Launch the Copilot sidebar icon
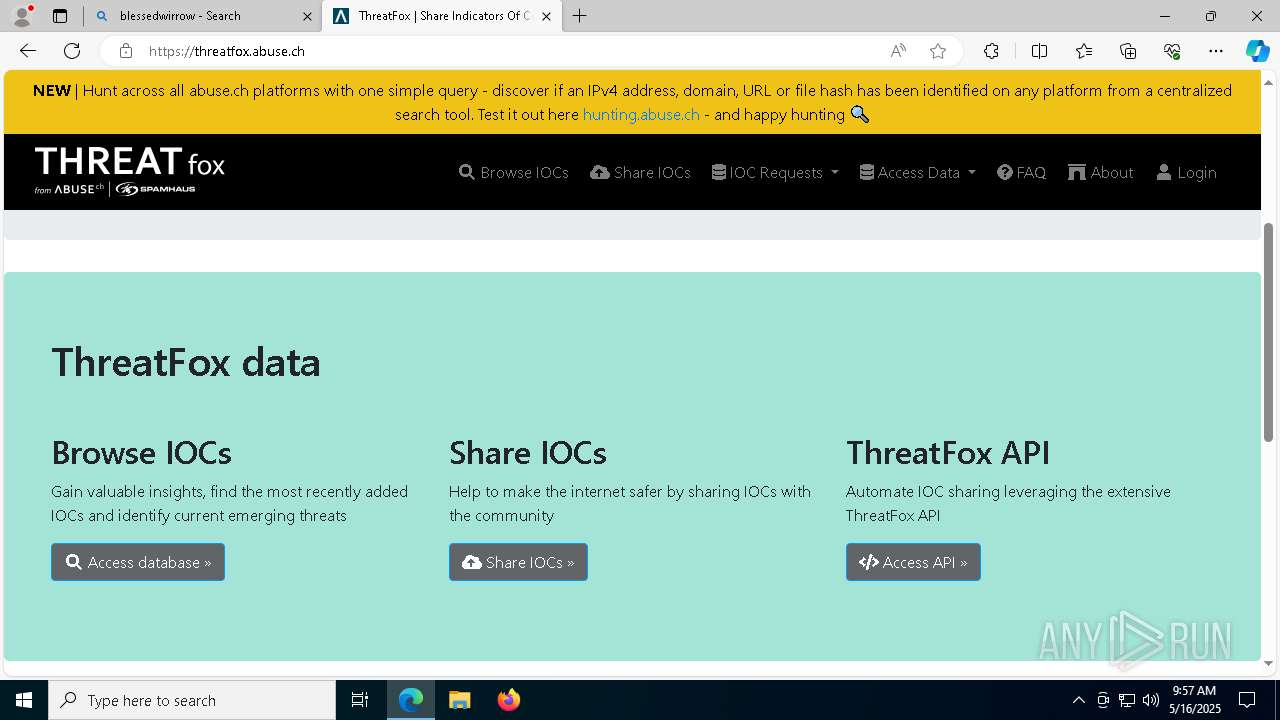Screen dimensions: 1280x720 coord(1257,51)
